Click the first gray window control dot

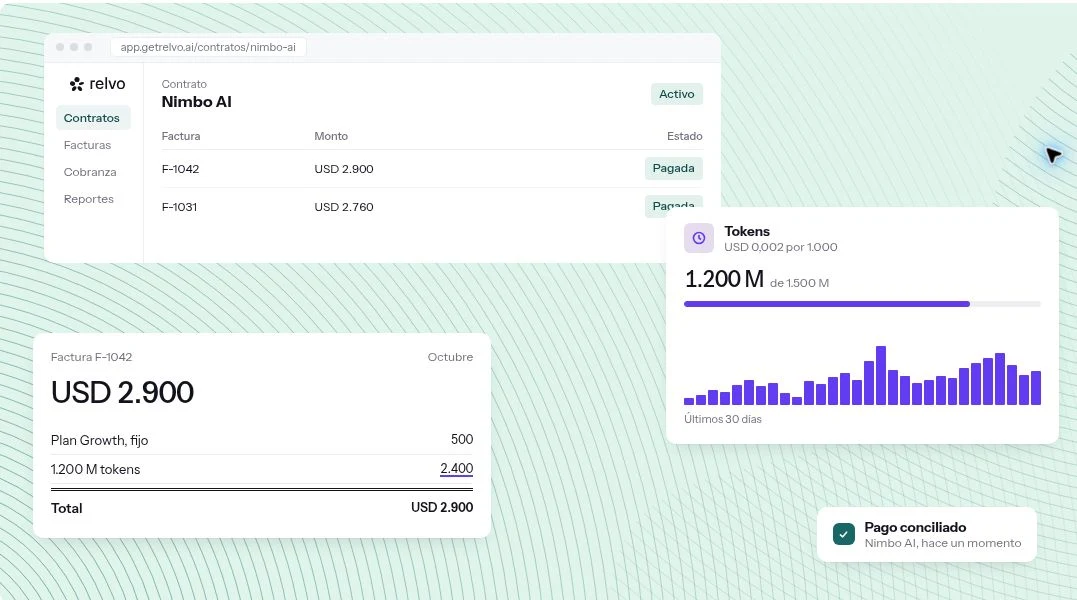click(60, 47)
